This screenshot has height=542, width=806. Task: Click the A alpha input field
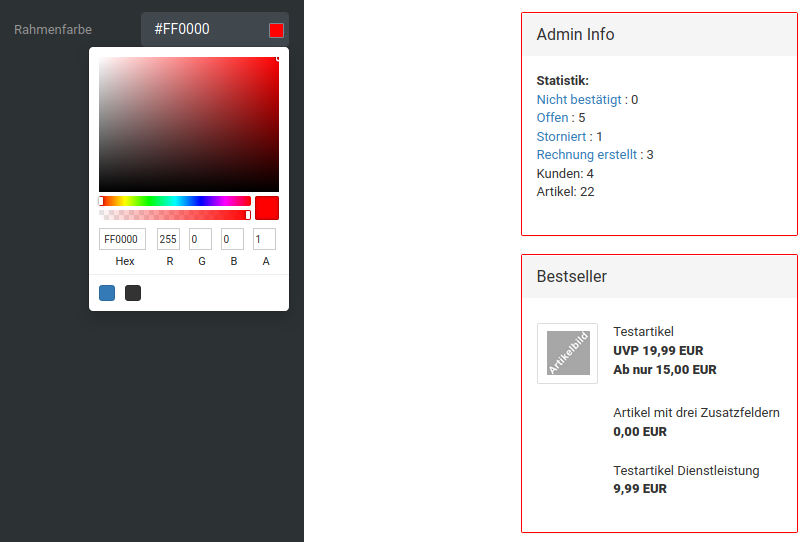click(264, 240)
